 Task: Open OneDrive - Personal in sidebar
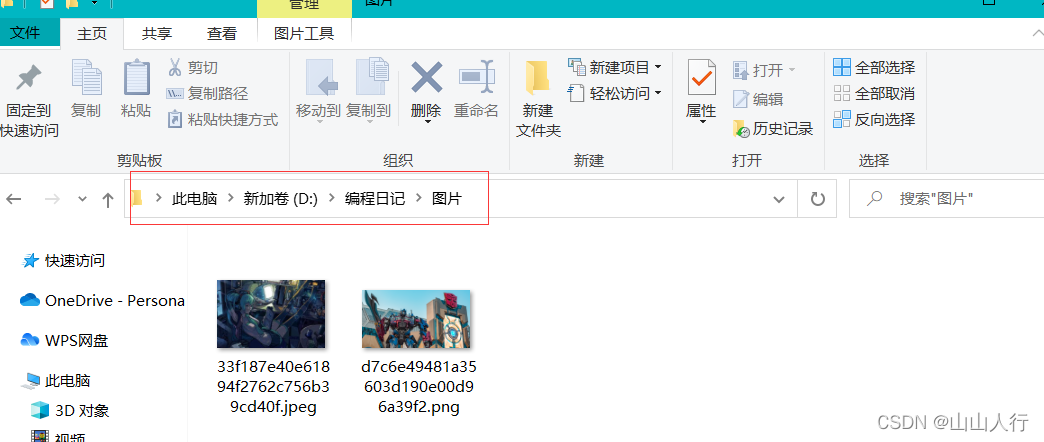(103, 301)
